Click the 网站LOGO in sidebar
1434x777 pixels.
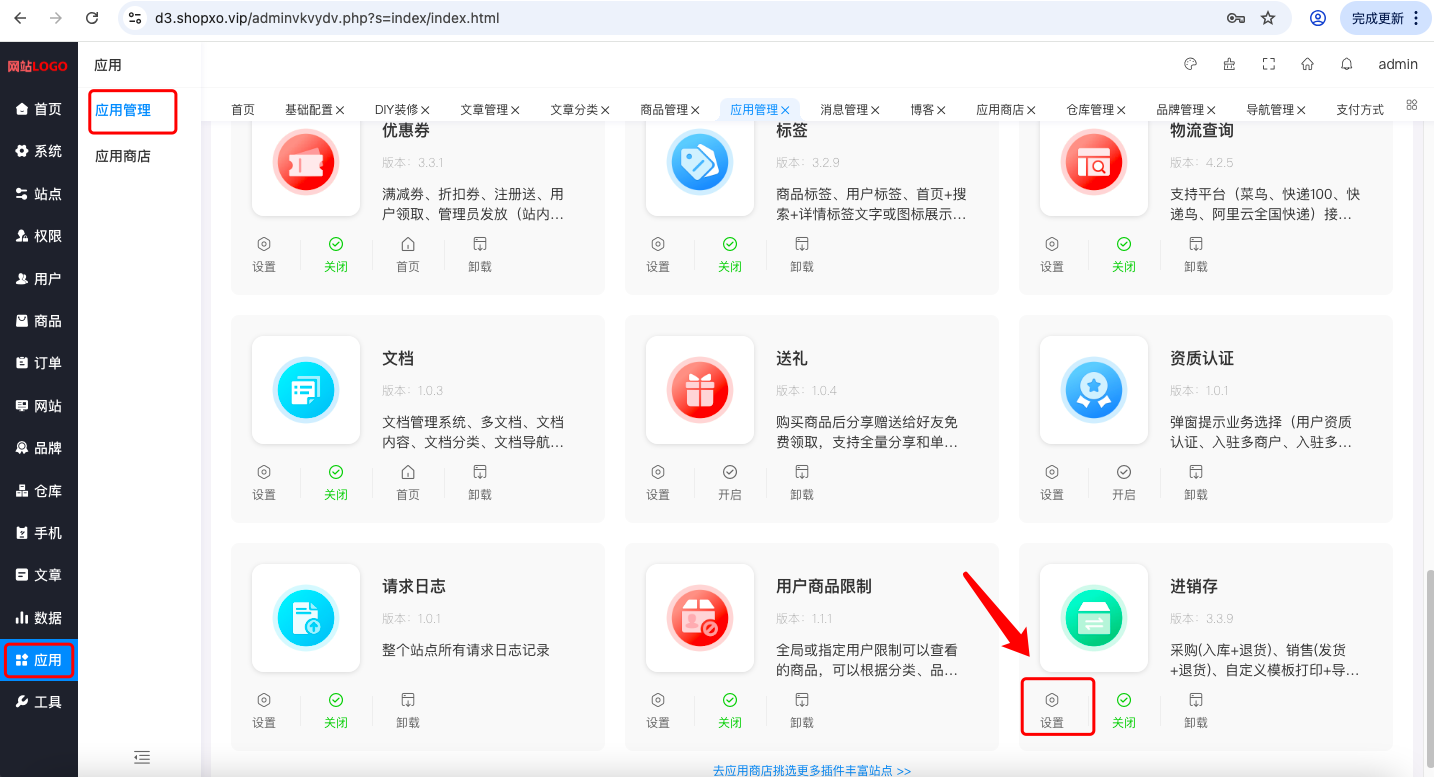(x=38, y=66)
